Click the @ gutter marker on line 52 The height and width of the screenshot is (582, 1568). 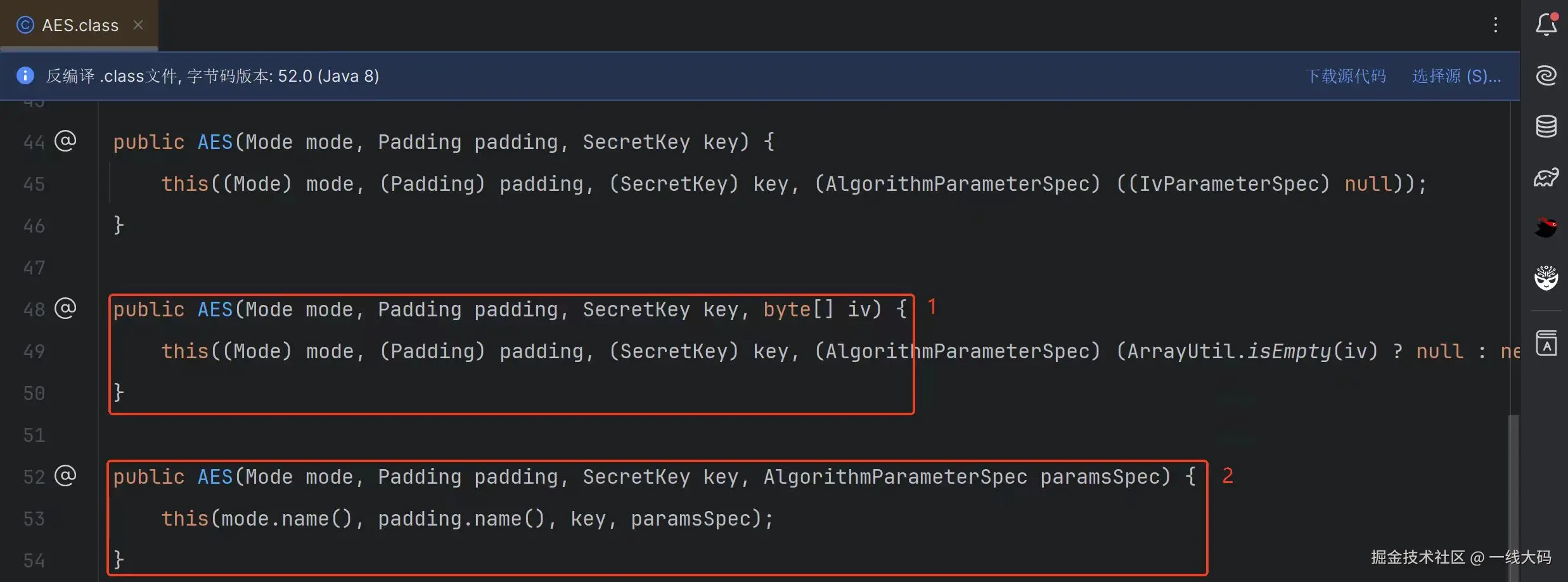tap(65, 475)
